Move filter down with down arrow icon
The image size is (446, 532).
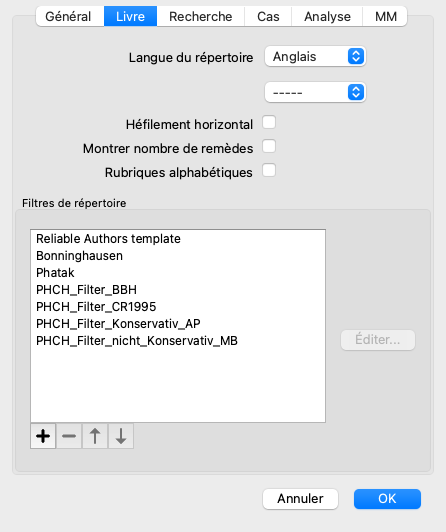[121, 436]
